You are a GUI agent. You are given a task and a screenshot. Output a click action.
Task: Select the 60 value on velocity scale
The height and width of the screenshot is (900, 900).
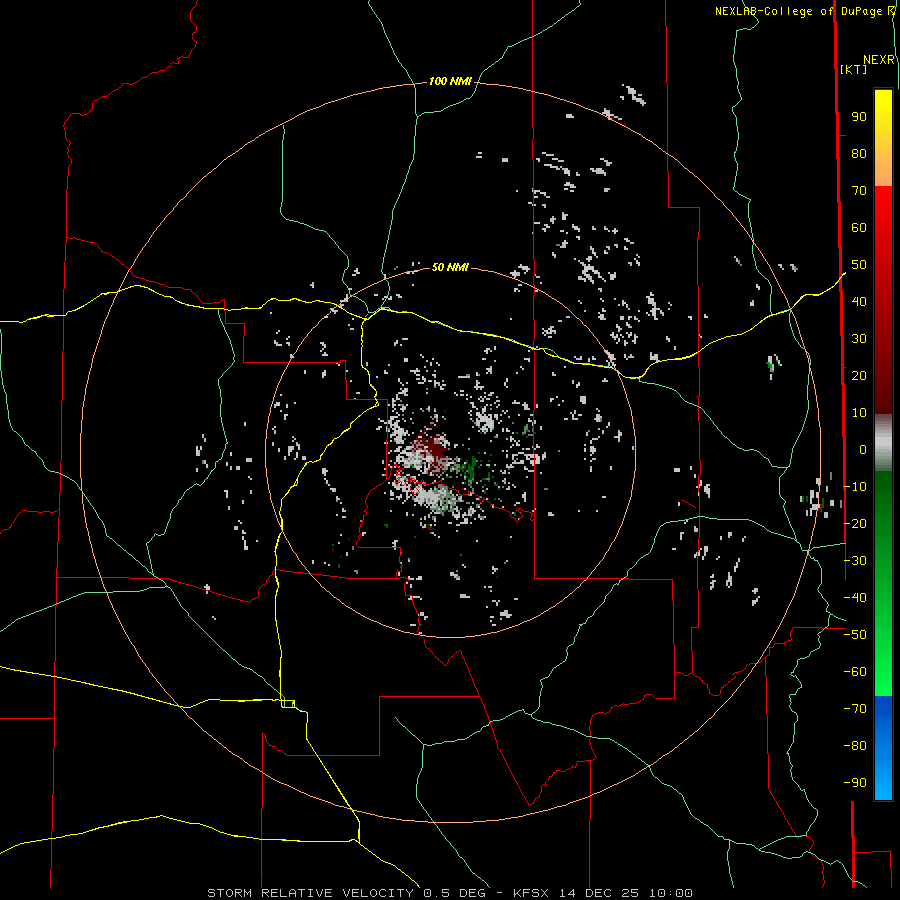859,227
